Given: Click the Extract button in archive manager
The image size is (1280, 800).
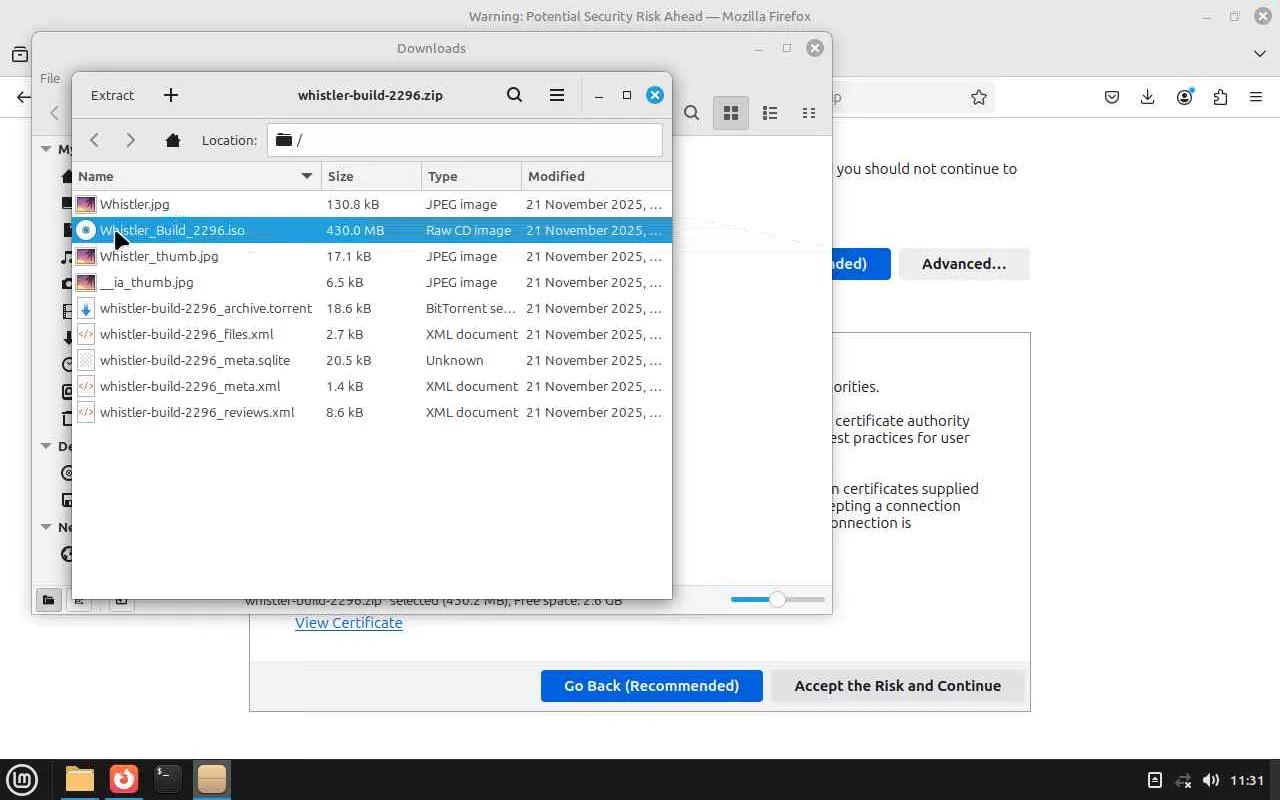Looking at the screenshot, I should pos(112,95).
